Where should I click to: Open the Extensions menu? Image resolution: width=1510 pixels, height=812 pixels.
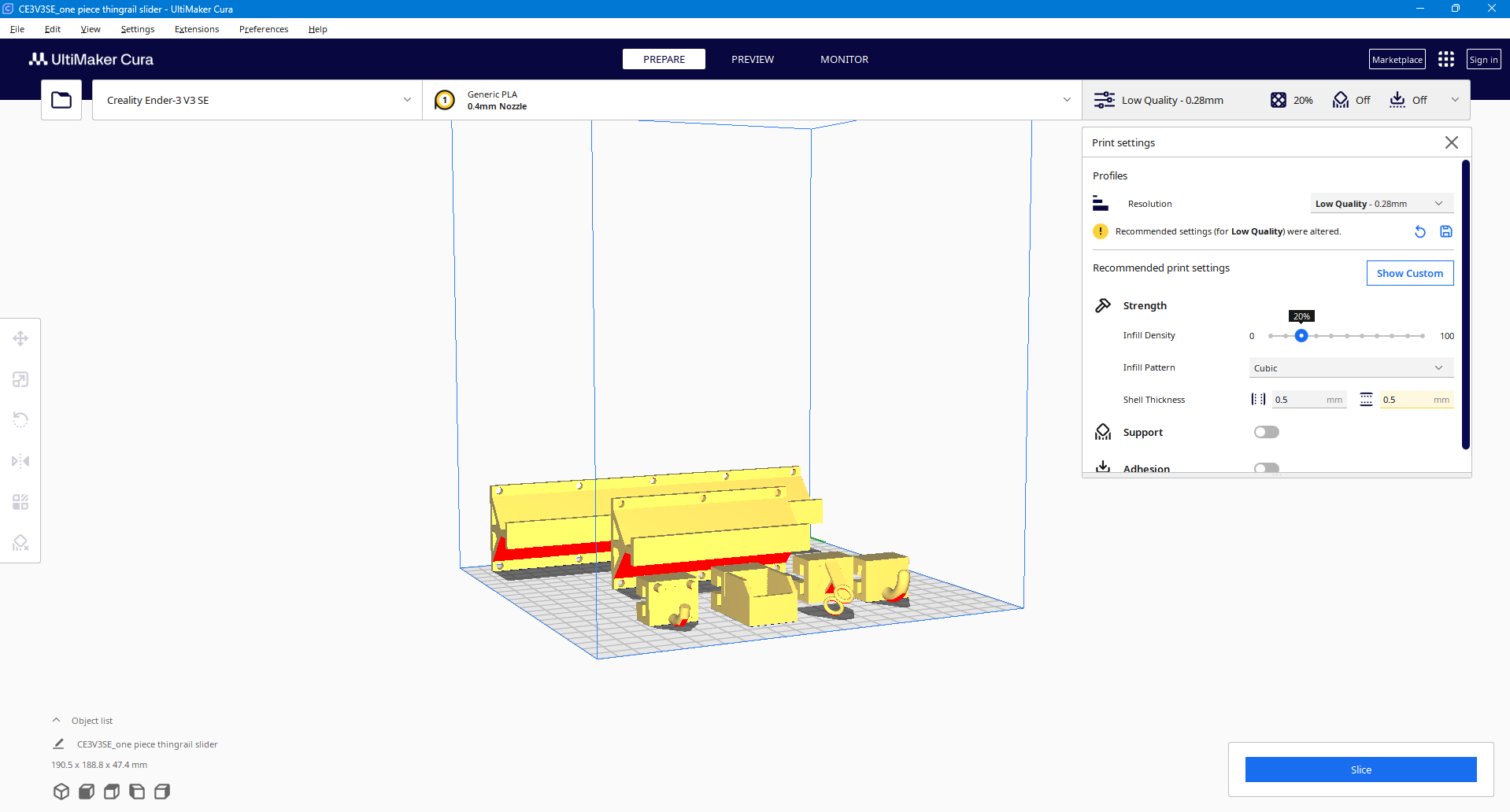coord(197,29)
